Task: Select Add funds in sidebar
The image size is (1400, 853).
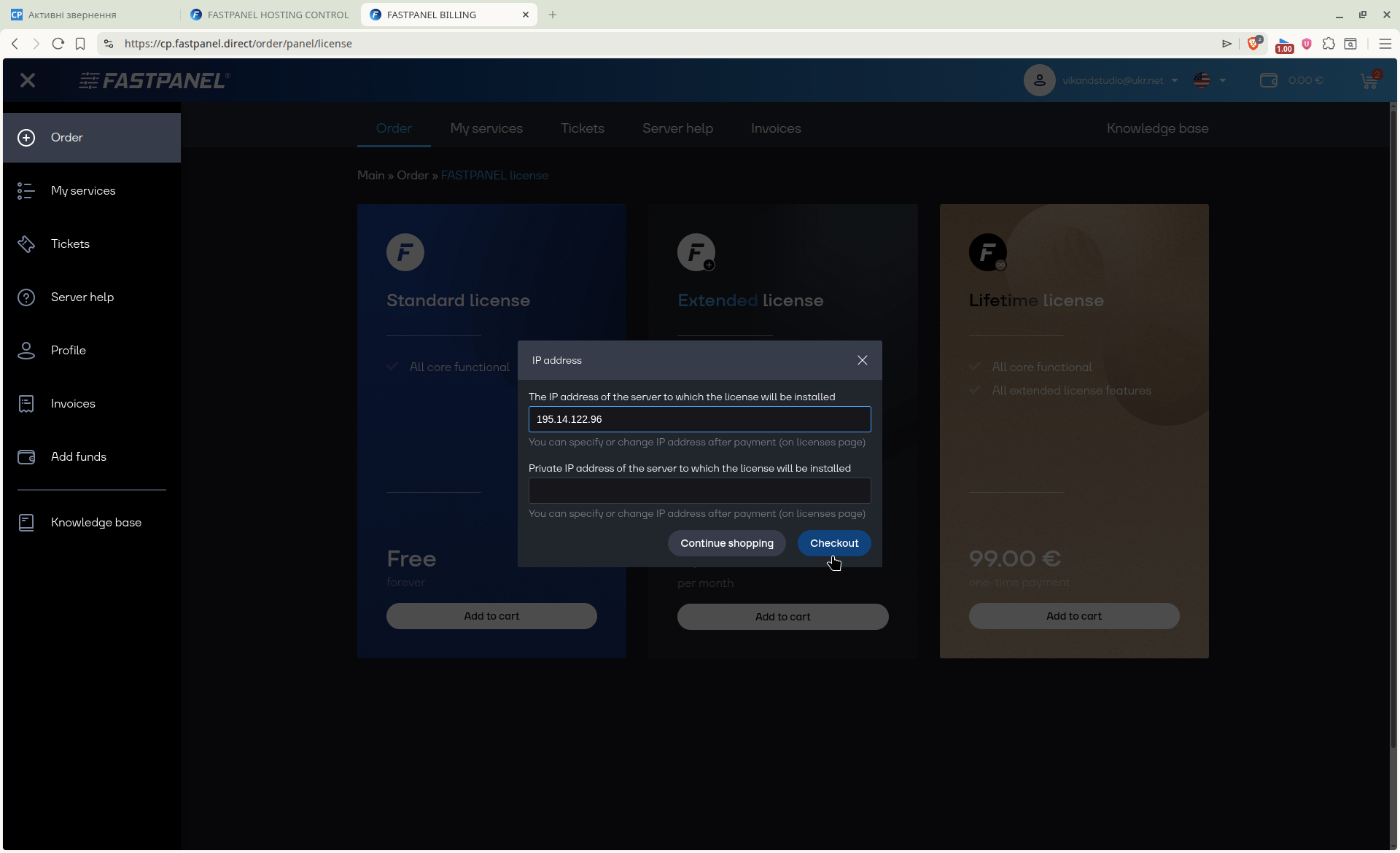Action: 92,457
